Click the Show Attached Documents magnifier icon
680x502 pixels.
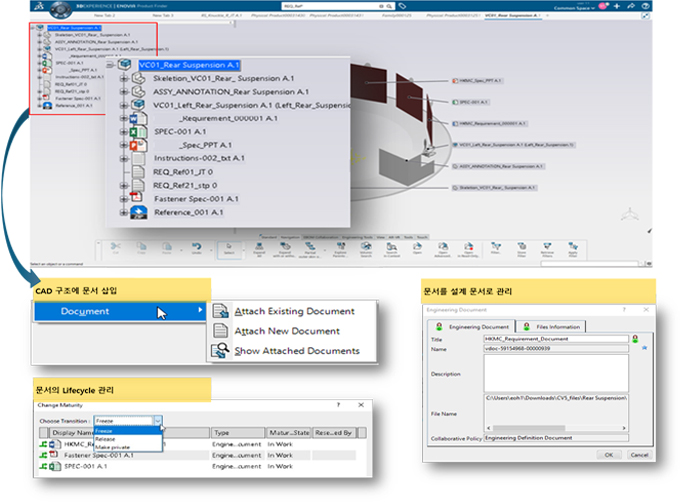pyautogui.click(x=221, y=351)
